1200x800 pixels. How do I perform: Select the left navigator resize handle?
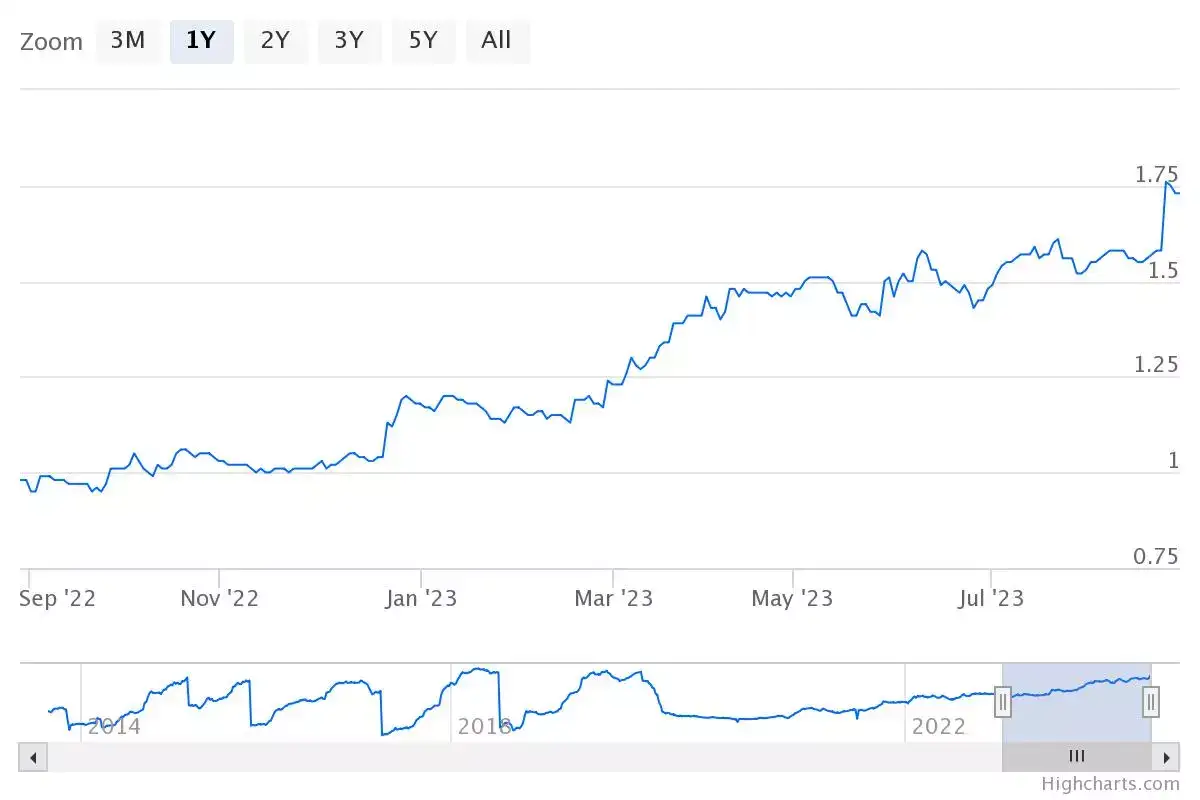pyautogui.click(x=1003, y=703)
